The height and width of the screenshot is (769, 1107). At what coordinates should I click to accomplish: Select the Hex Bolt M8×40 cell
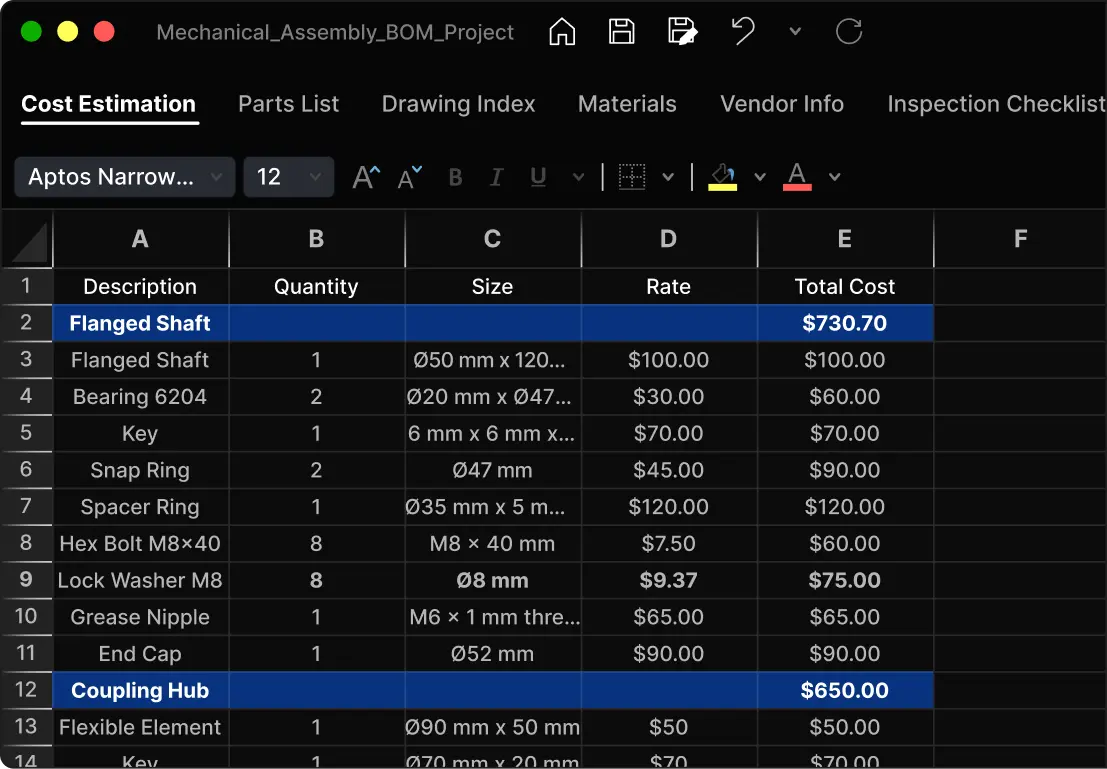click(x=140, y=544)
